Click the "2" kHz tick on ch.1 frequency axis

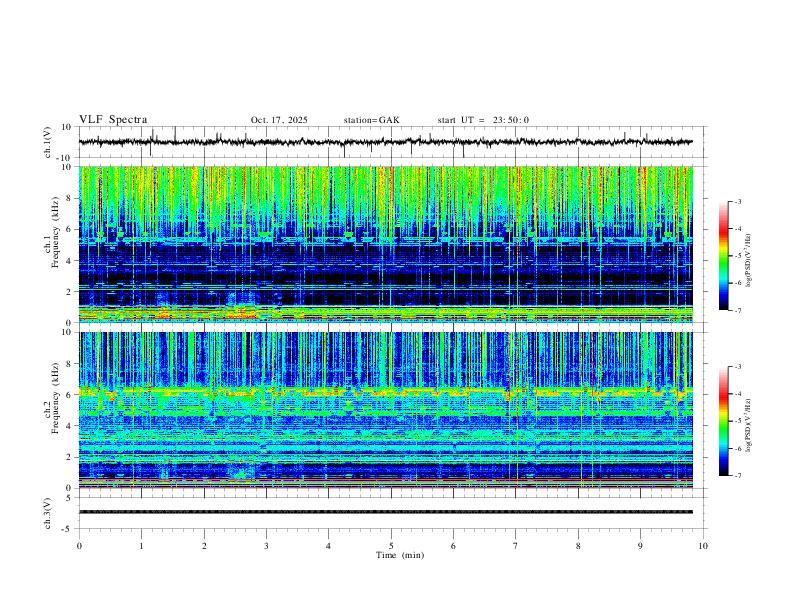pyautogui.click(x=69, y=291)
